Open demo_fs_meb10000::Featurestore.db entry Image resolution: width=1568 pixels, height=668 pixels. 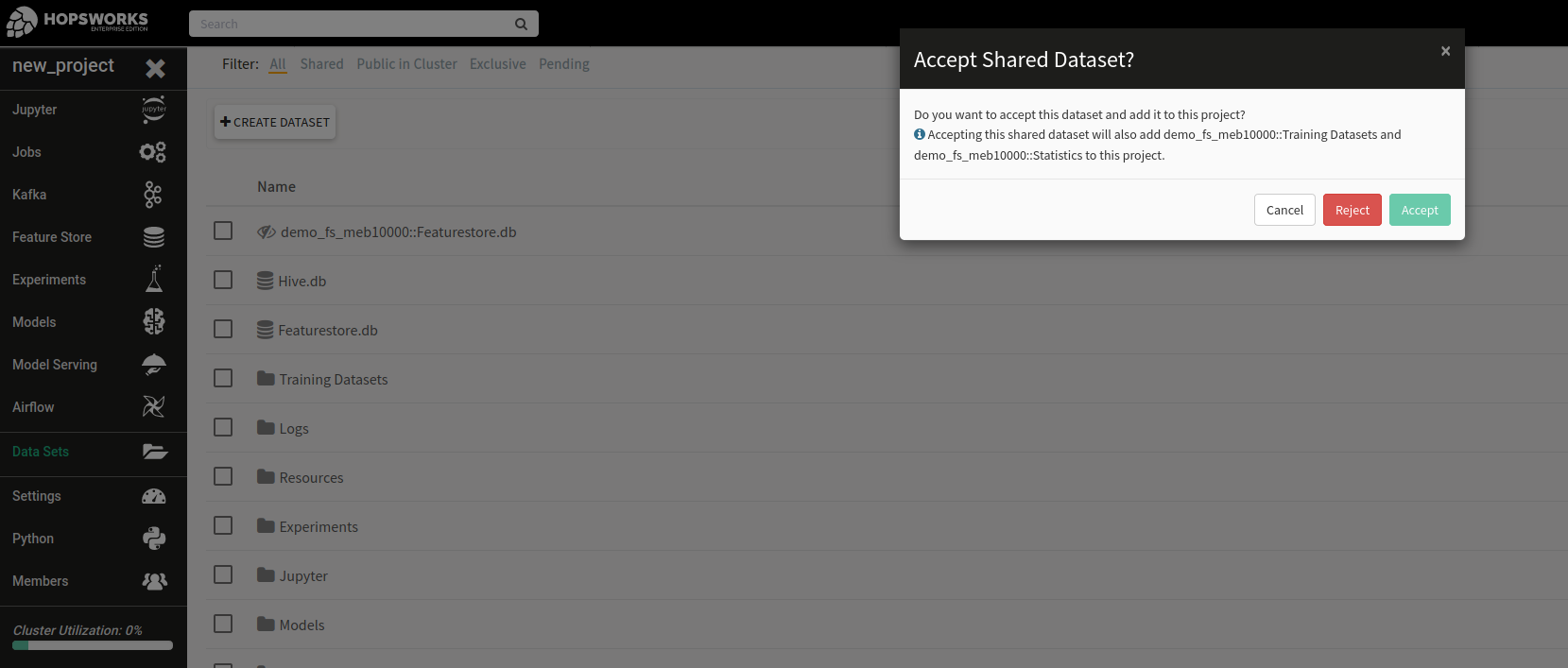tap(399, 231)
